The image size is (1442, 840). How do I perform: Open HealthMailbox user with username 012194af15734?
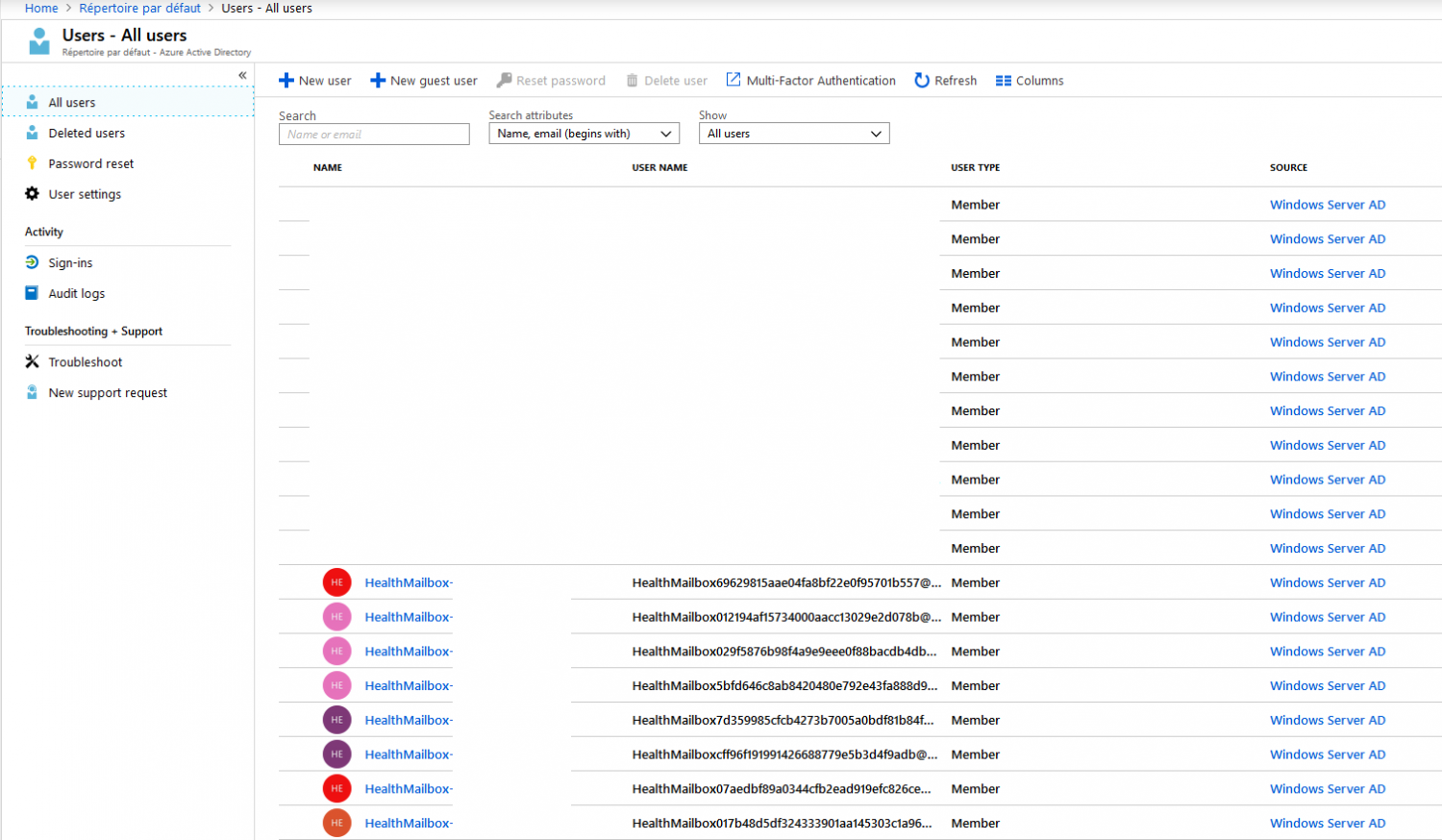(409, 617)
